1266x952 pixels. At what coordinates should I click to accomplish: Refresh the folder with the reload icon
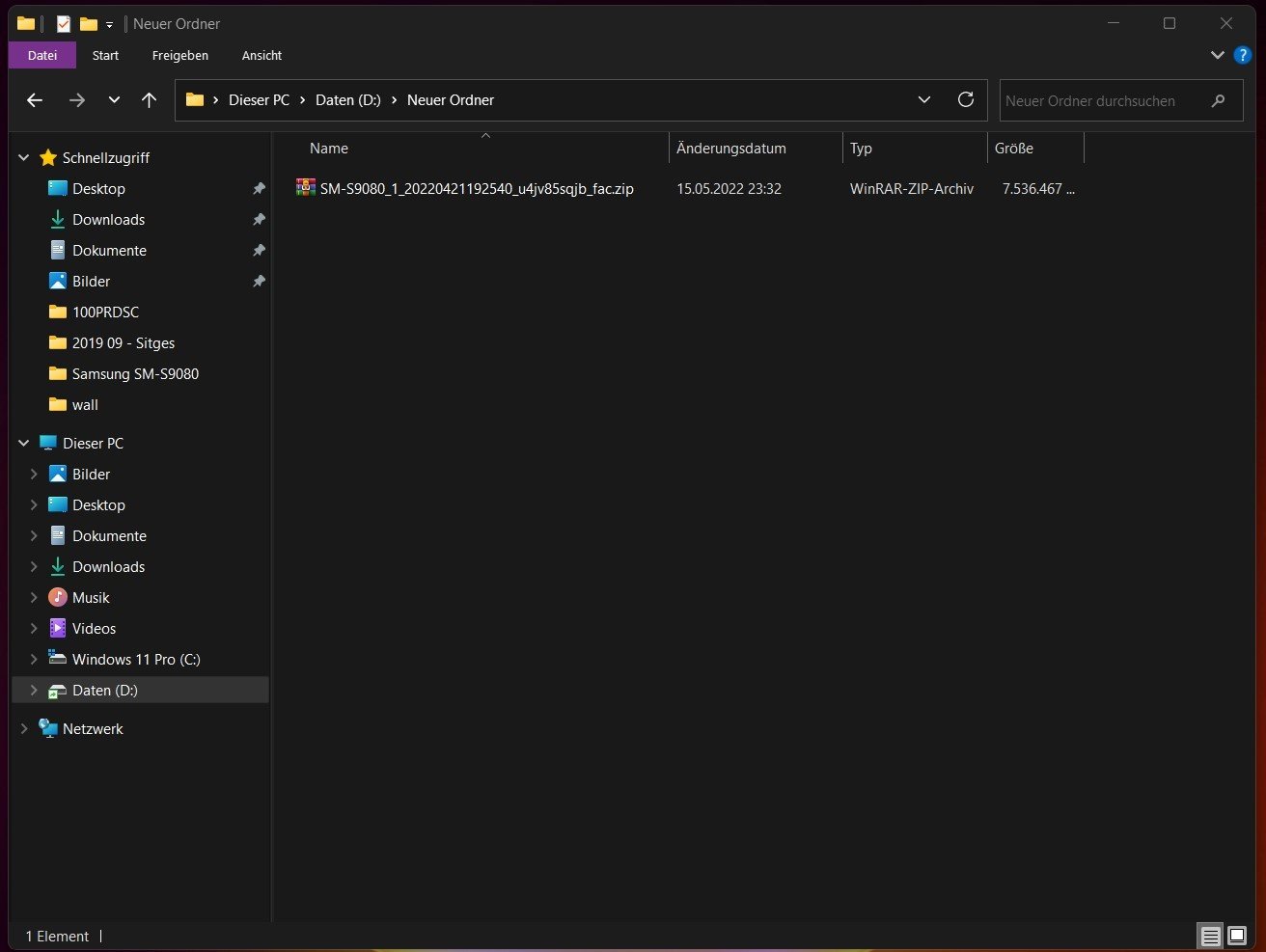point(966,100)
